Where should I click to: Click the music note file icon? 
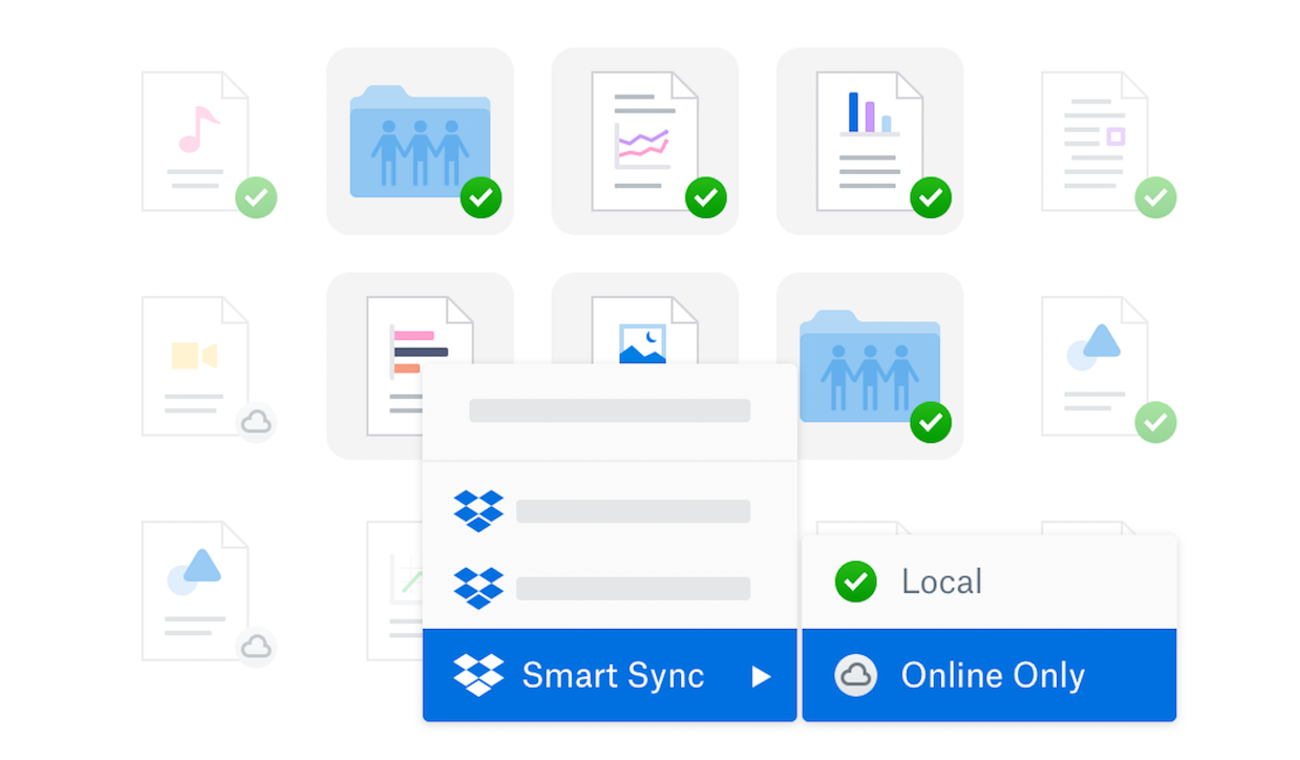pos(195,140)
